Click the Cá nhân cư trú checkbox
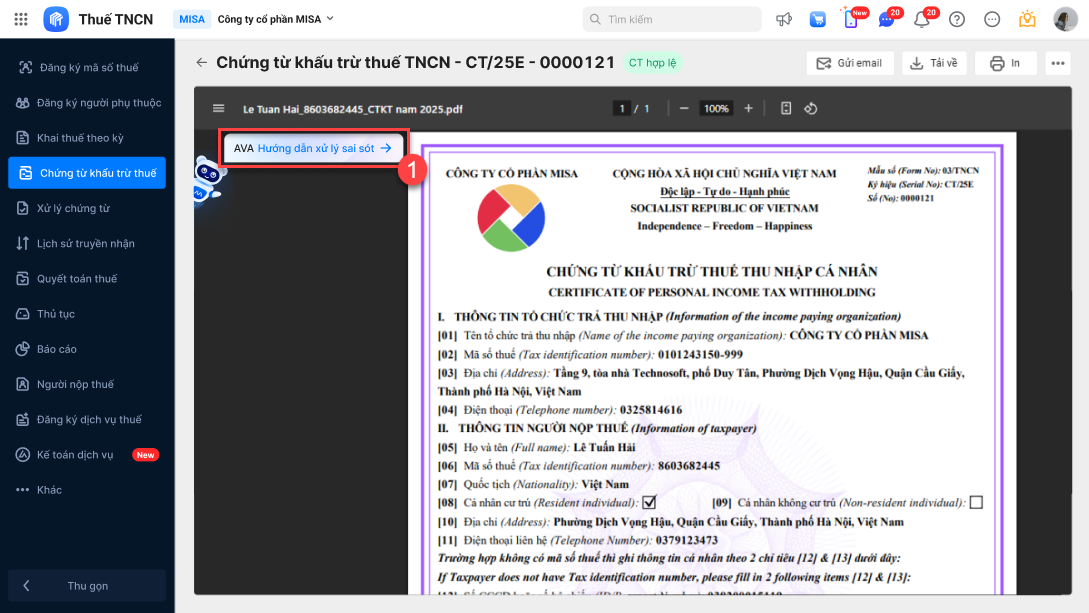 click(x=649, y=502)
